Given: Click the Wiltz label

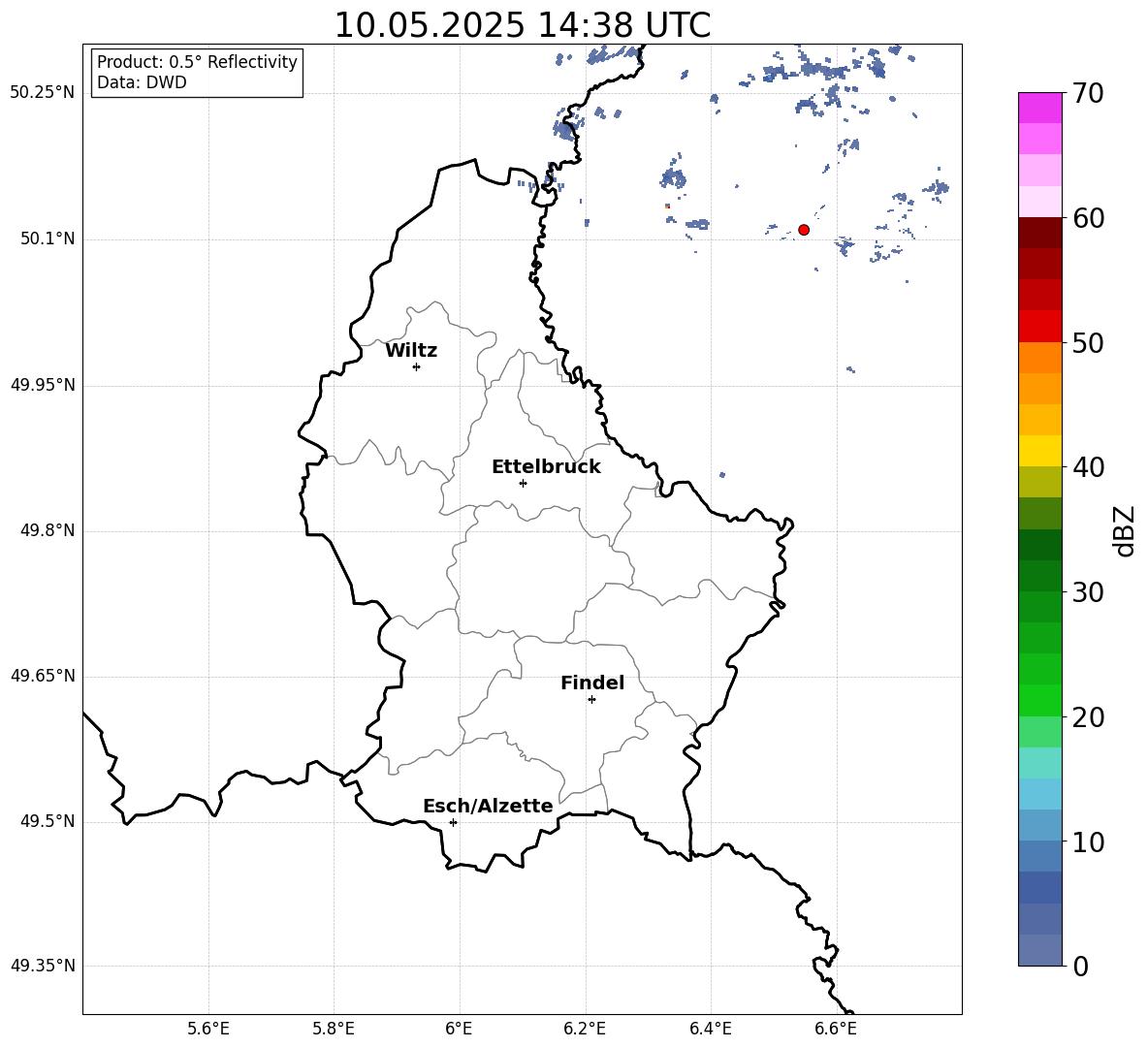Looking at the screenshot, I should click(x=411, y=351).
